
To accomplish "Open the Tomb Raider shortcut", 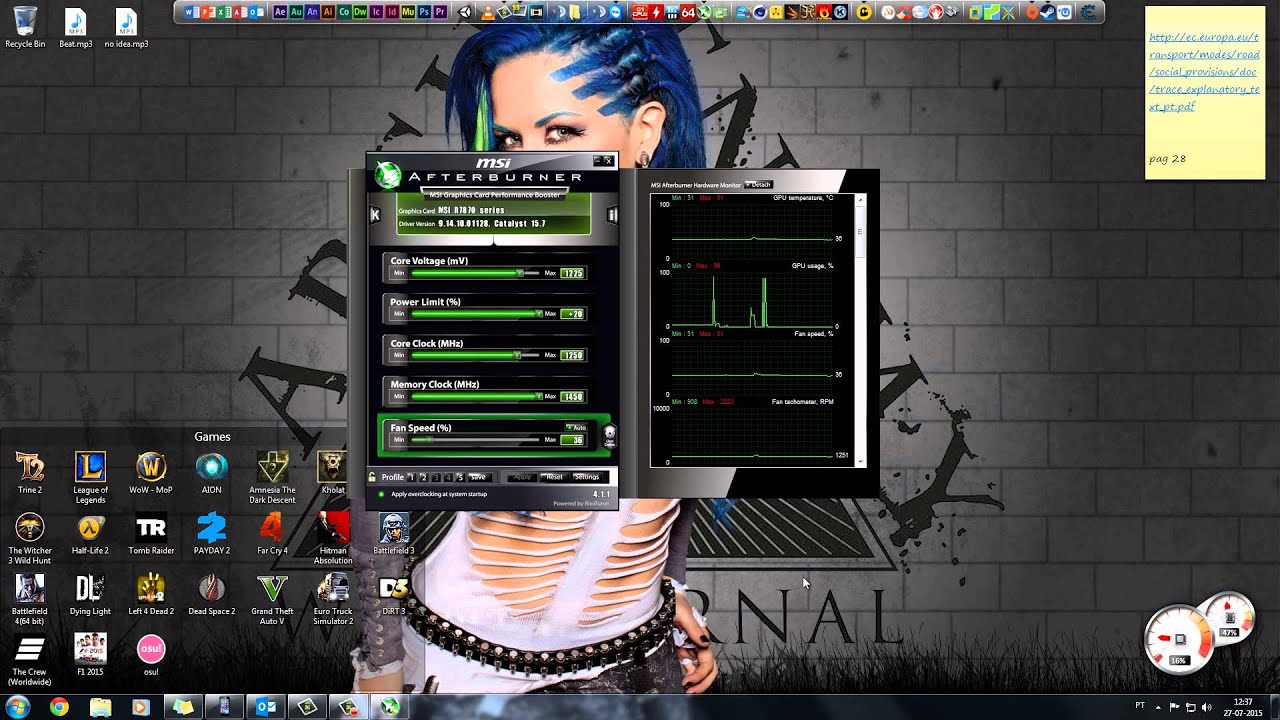I will pos(151,534).
